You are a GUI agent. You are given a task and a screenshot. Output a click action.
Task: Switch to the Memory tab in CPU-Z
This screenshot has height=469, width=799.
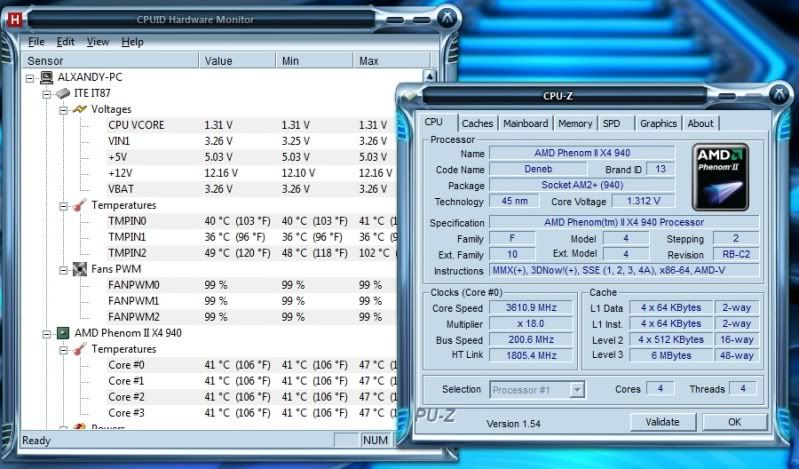tap(575, 123)
